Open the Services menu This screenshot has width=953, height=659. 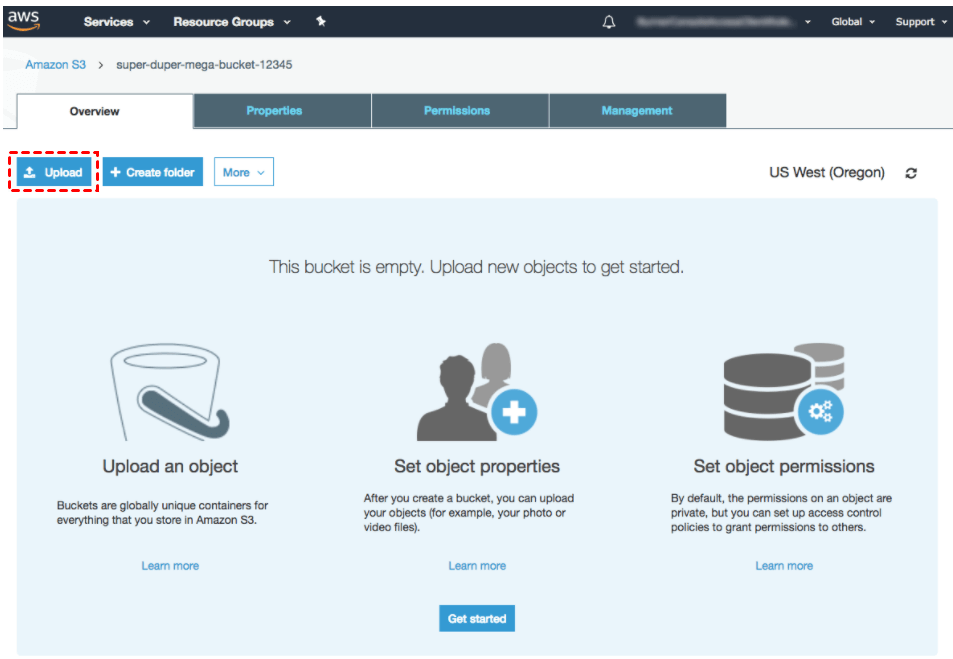point(117,21)
